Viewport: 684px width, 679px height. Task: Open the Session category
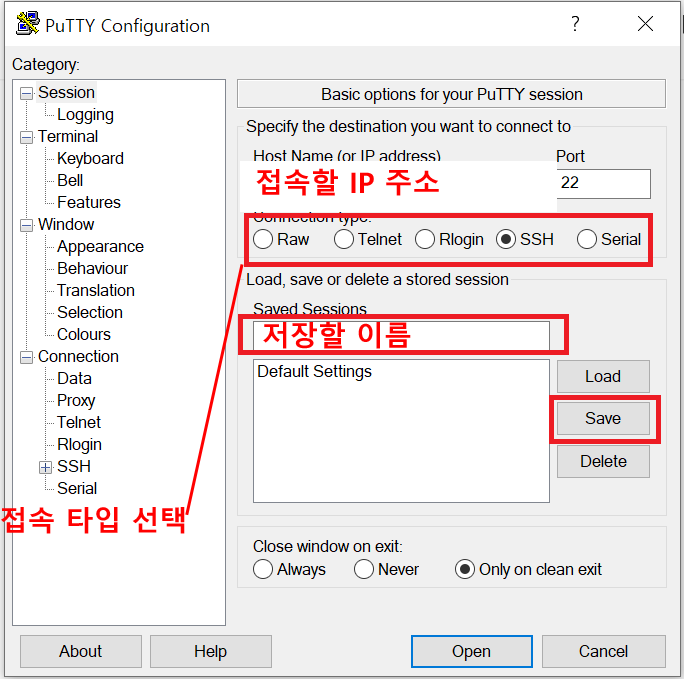[x=66, y=92]
